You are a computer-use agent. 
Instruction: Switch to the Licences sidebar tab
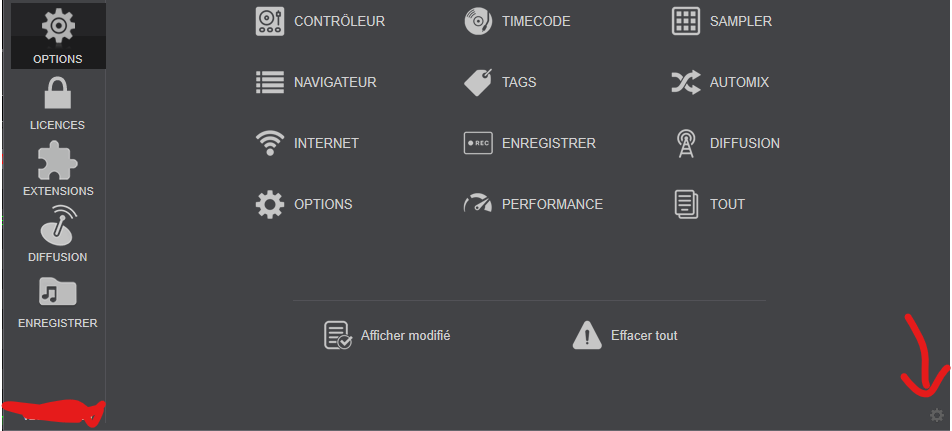click(x=58, y=103)
